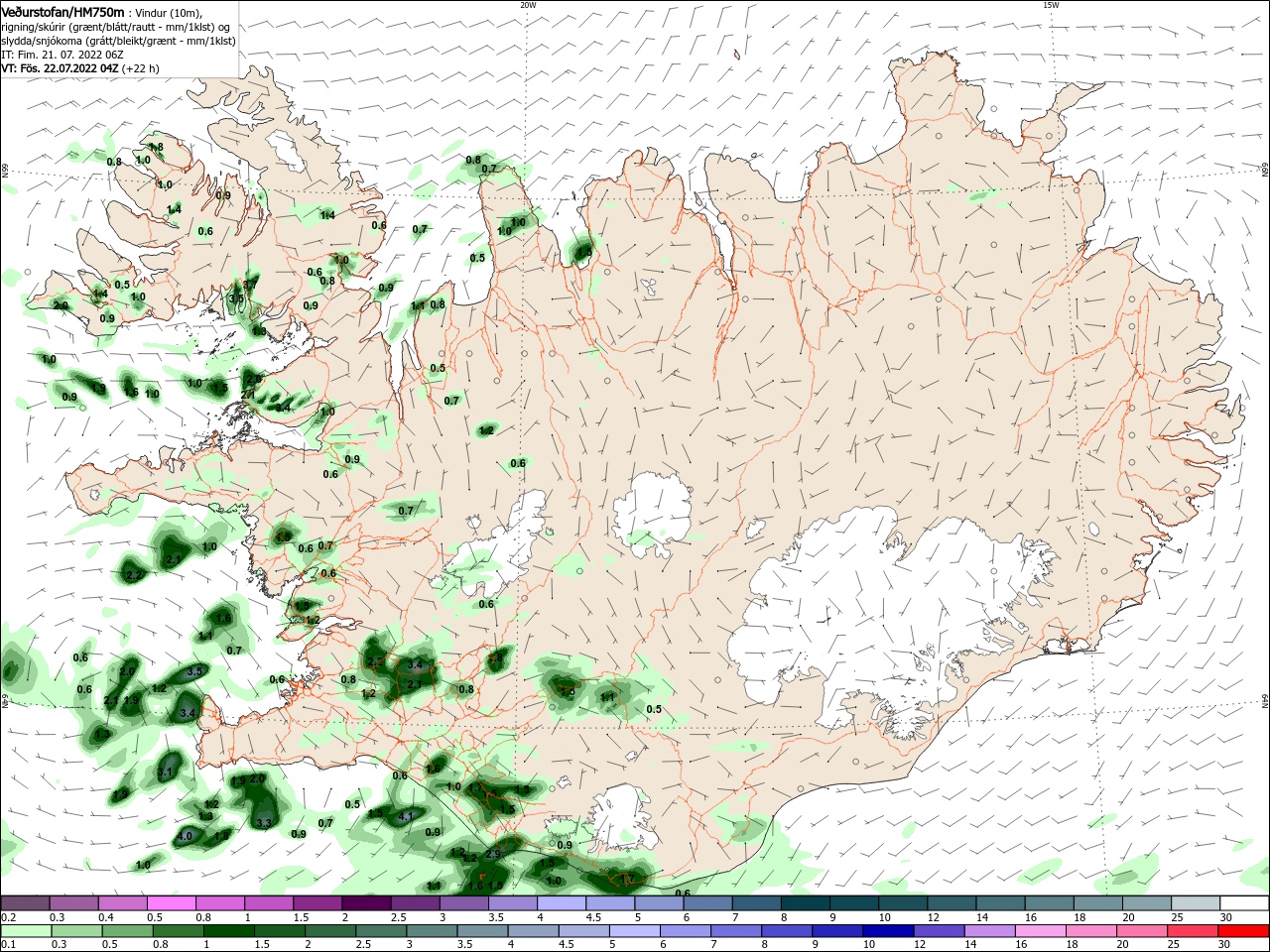Viewport: 1270px width, 952px height.
Task: Pick the deep blue 10–12 rain swatch
Action: pyautogui.click(x=888, y=931)
